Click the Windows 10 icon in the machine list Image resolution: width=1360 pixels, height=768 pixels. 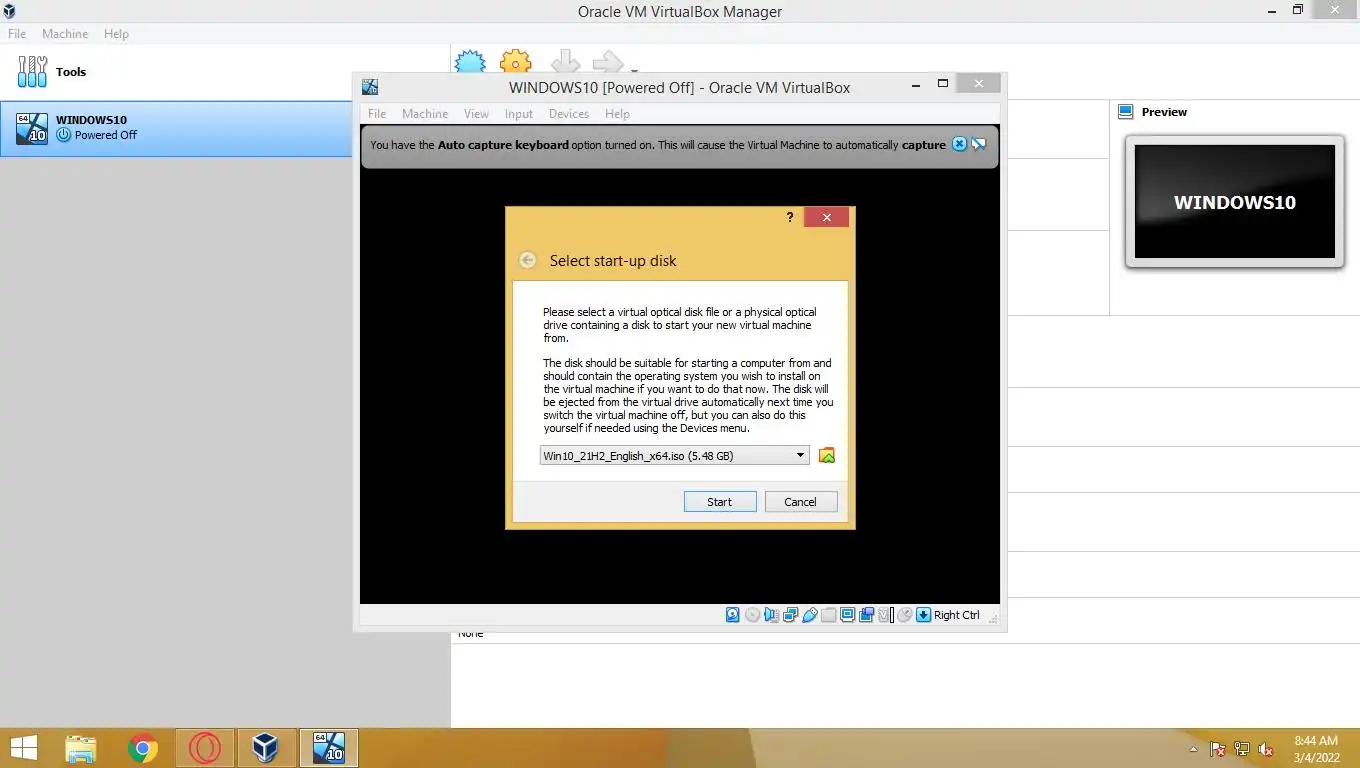point(32,128)
